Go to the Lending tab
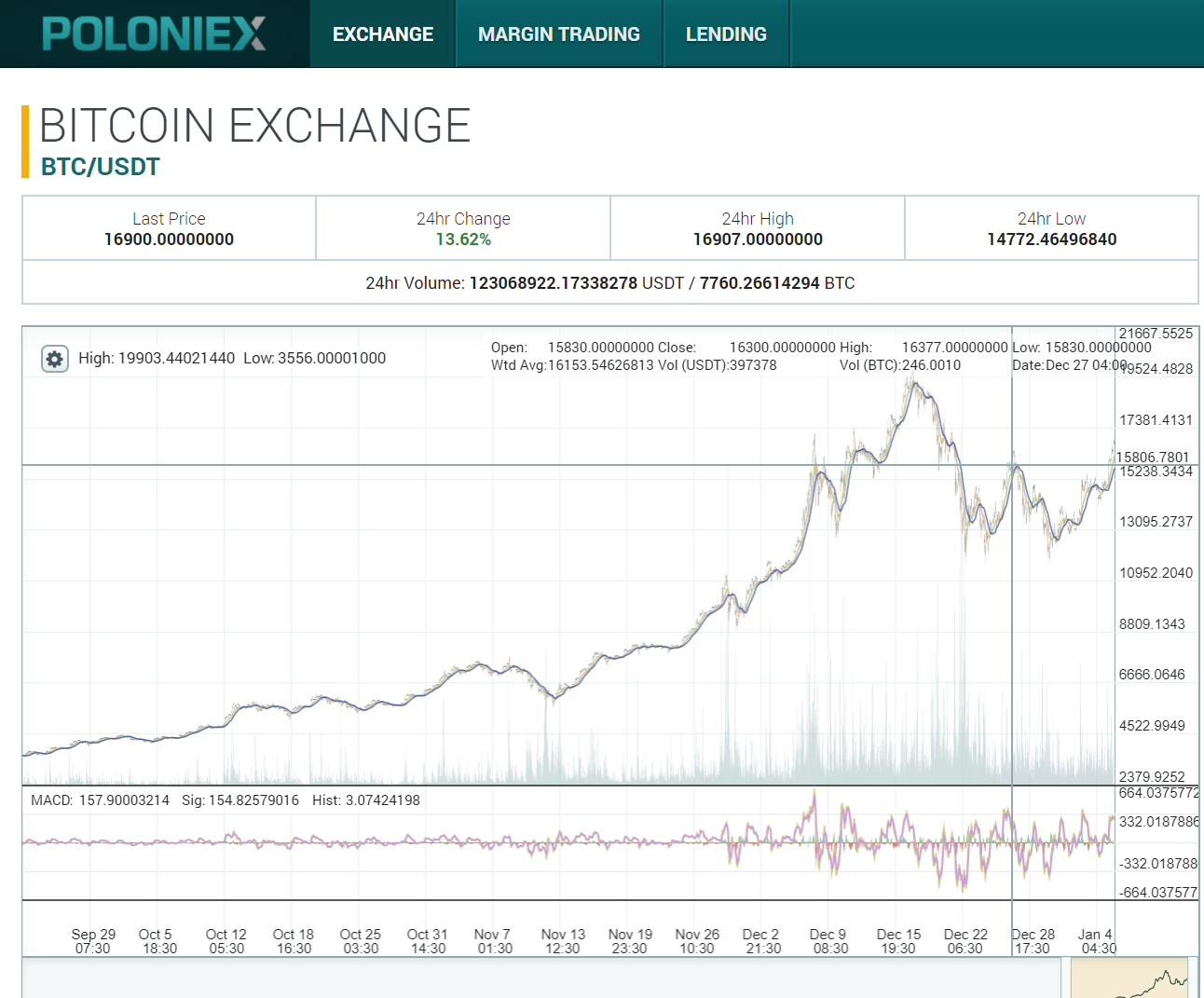The height and width of the screenshot is (998, 1204). [x=726, y=34]
